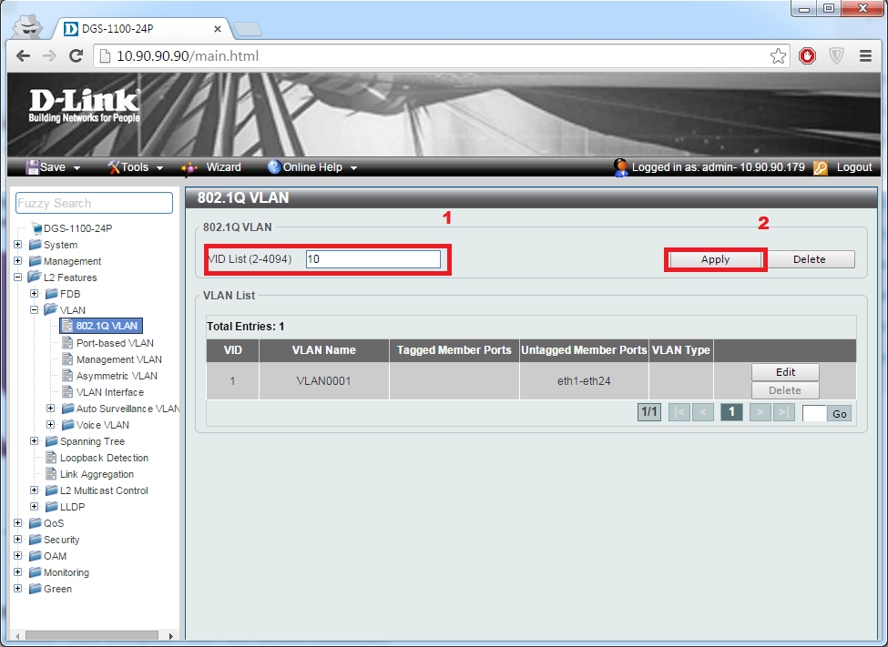888x647 pixels.
Task: Collapse the L2 Features folder
Action: 18,277
